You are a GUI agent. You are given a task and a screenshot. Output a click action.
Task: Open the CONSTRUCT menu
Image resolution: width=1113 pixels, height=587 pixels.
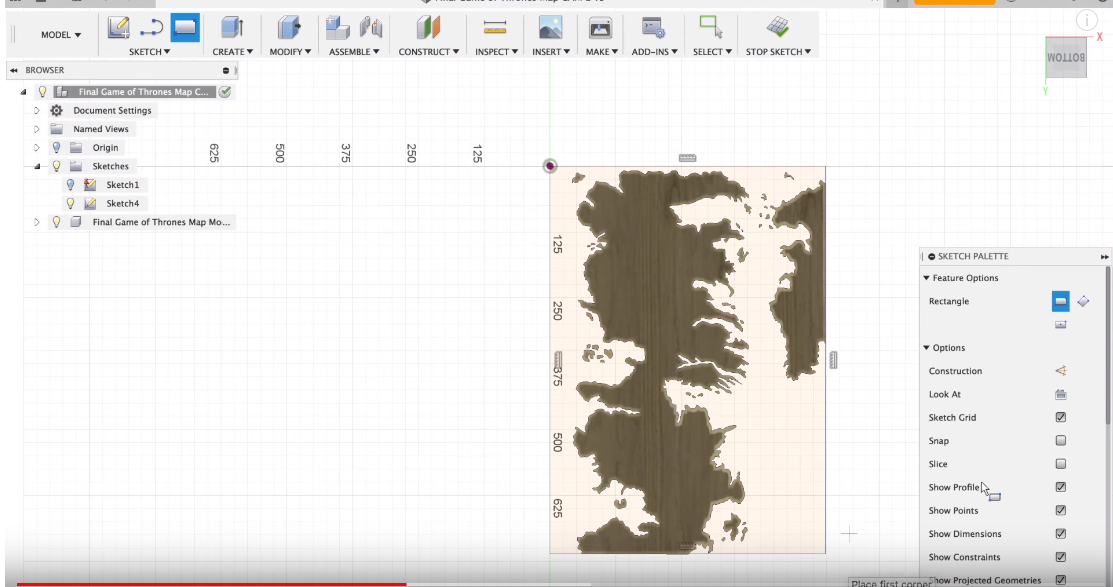[429, 52]
